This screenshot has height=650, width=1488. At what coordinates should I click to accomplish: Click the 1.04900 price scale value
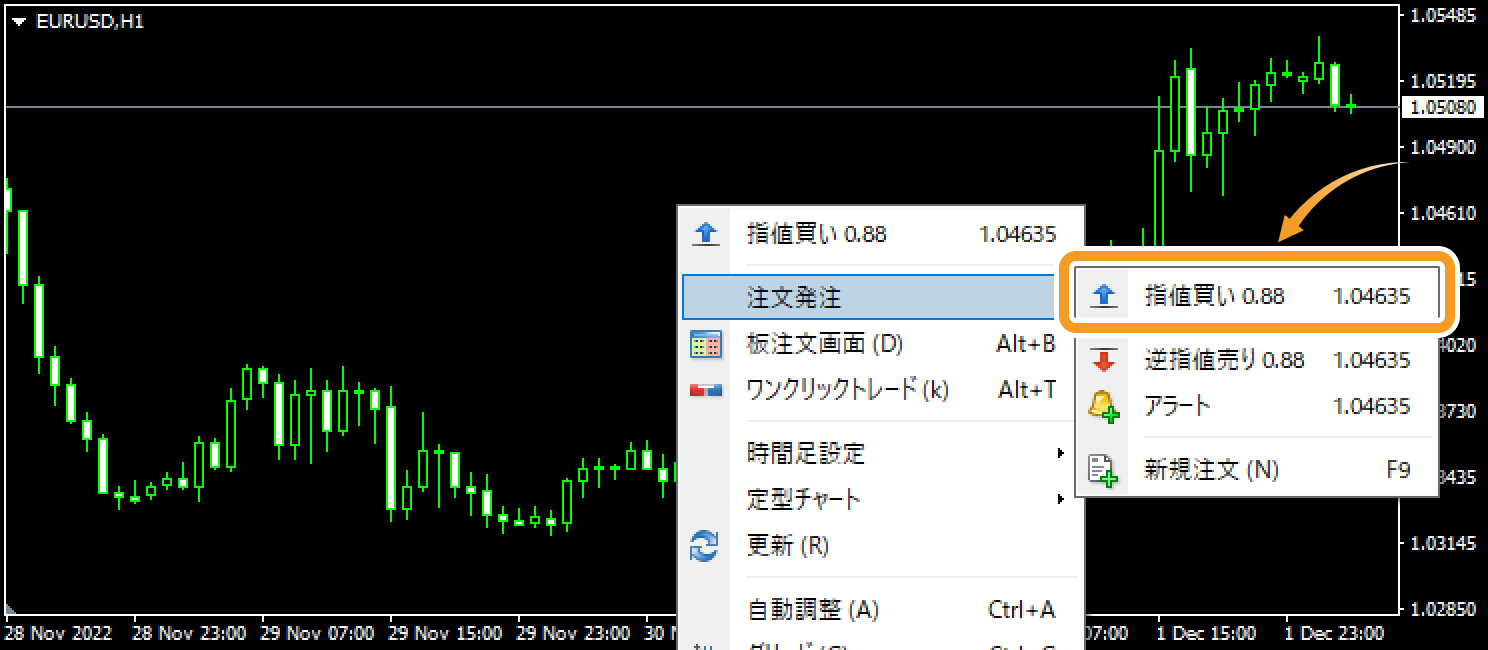click(x=1443, y=147)
